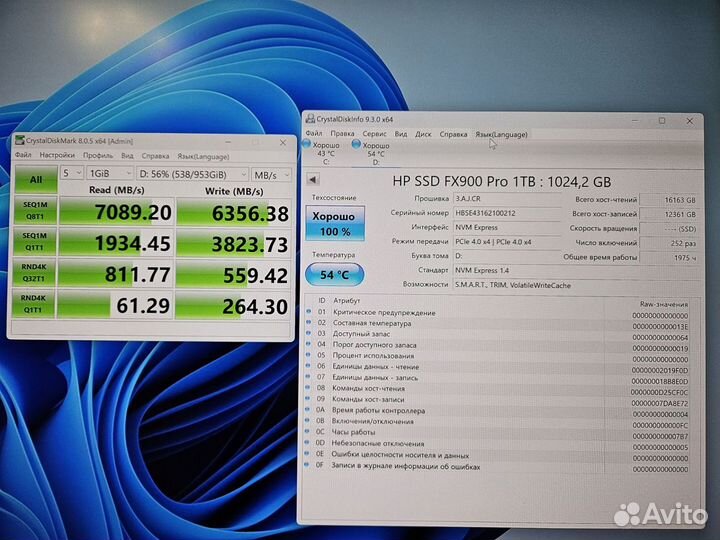Click the serial number field HBSE43162100212
The height and width of the screenshot is (540, 720).
507,213
